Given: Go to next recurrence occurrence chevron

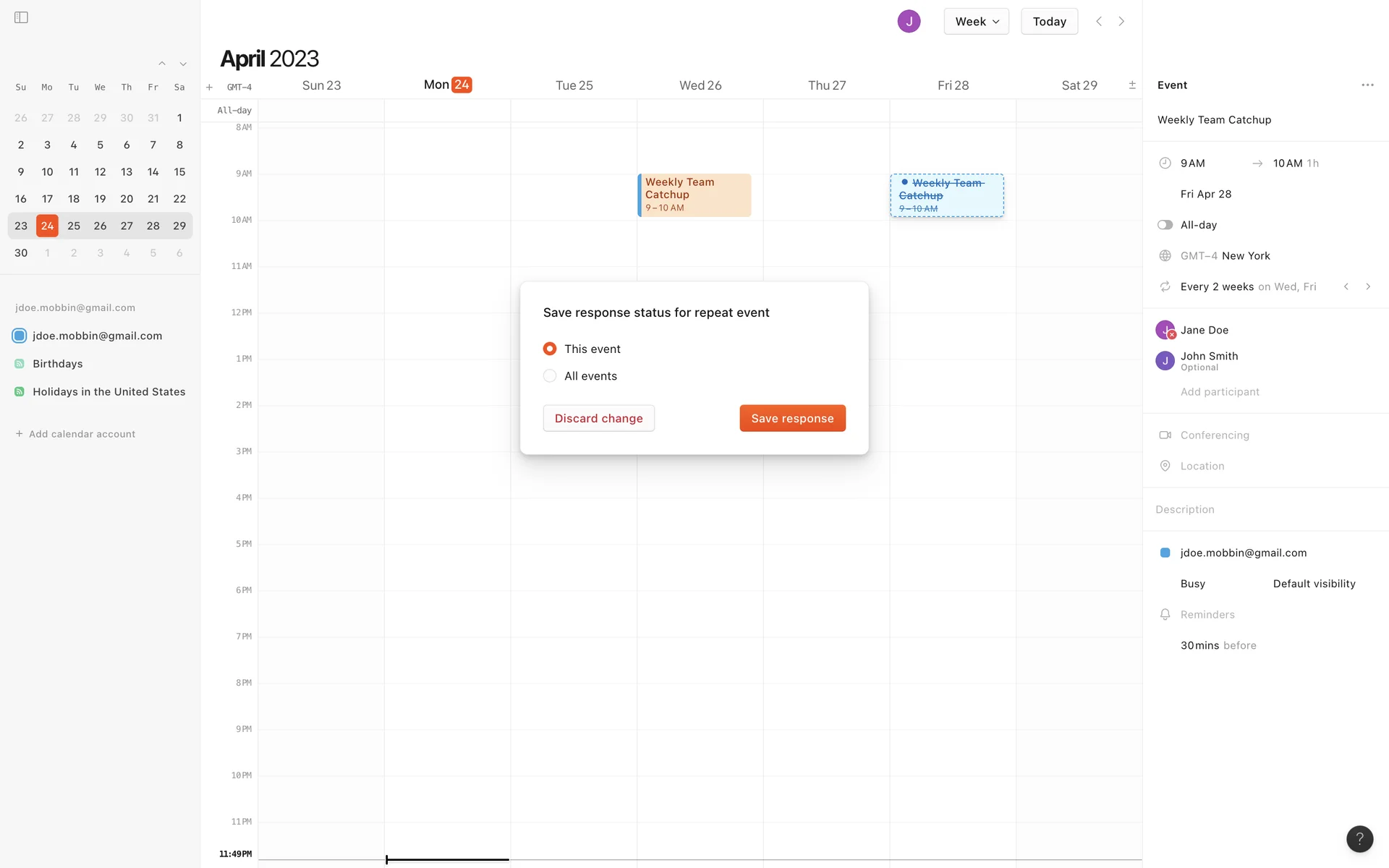Looking at the screenshot, I should click(x=1368, y=286).
